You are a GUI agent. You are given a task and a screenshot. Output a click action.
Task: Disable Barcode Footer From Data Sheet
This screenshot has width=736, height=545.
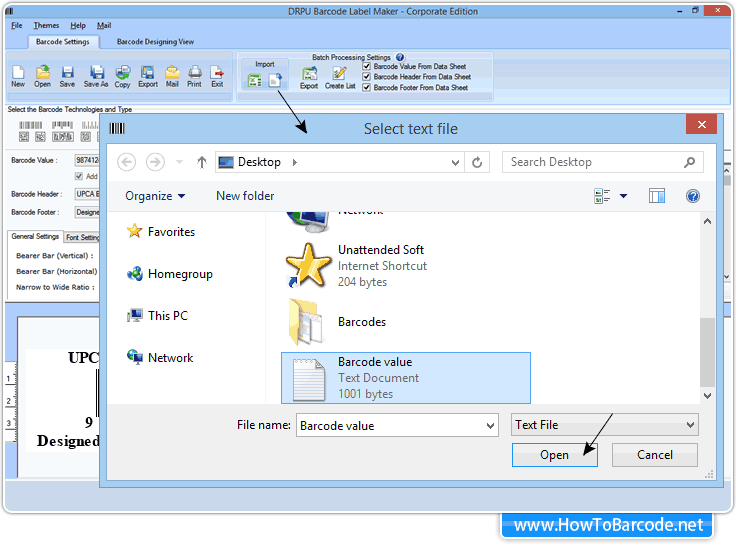(x=367, y=87)
